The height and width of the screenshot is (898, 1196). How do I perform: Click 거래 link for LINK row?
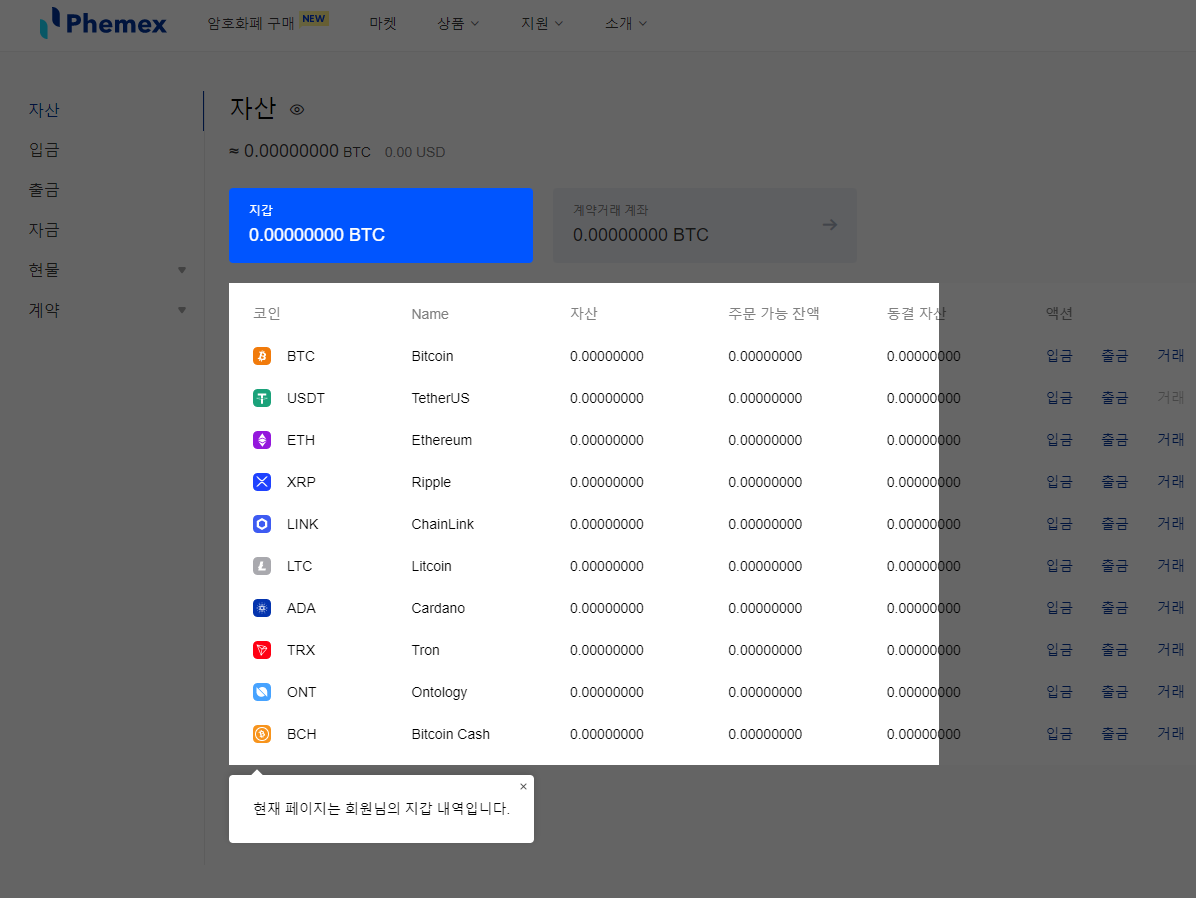pyautogui.click(x=1171, y=523)
